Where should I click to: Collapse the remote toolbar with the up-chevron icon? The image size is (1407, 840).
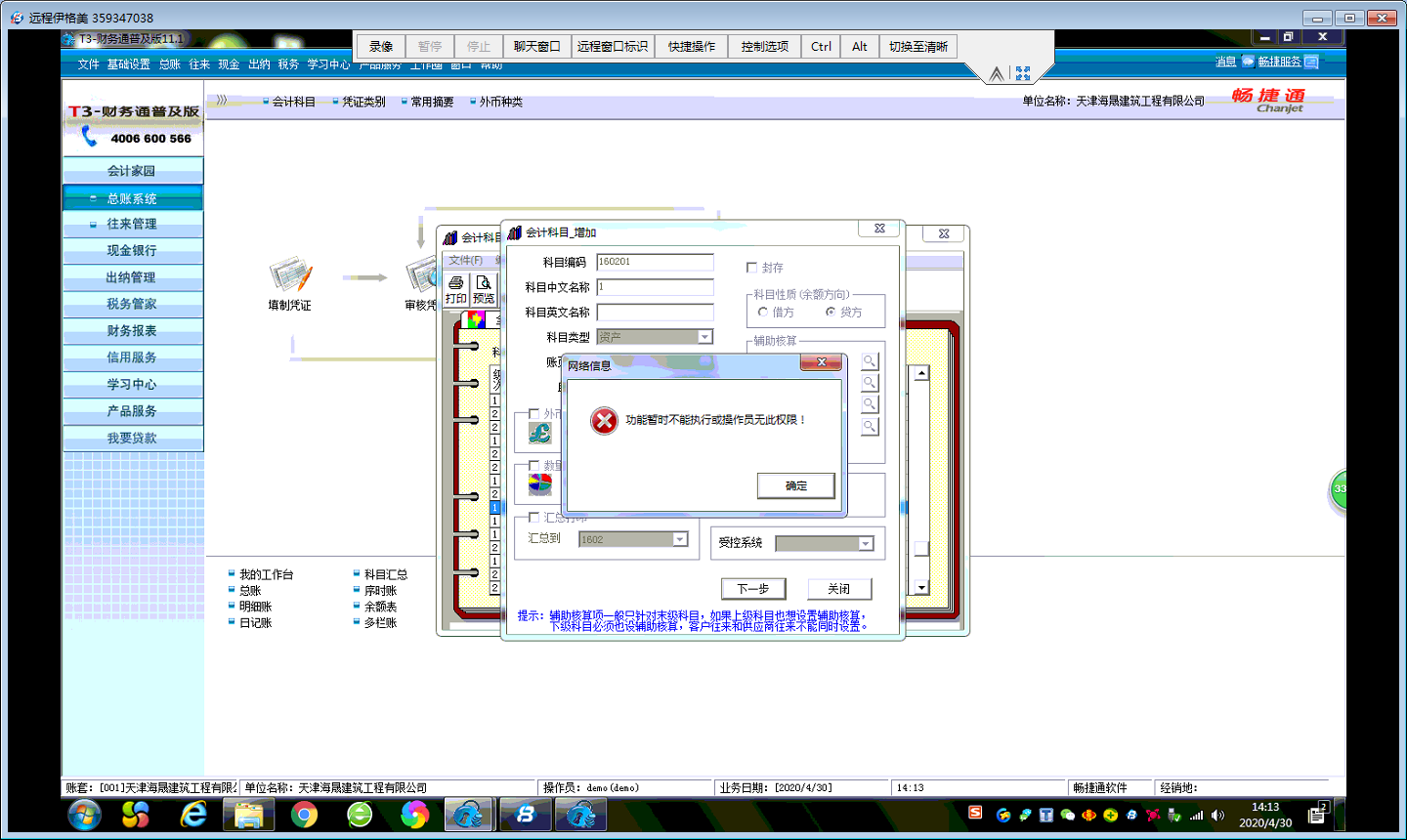click(996, 74)
